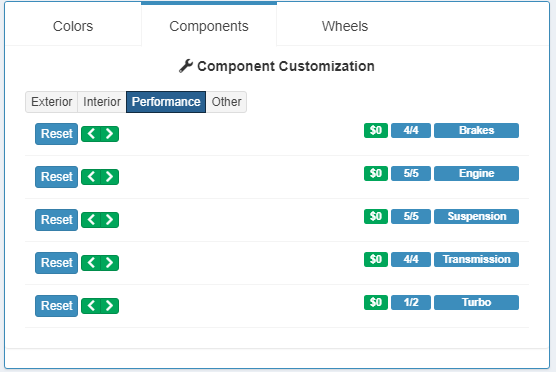Image resolution: width=556 pixels, height=372 pixels.
Task: Reset the Suspension component
Action: pos(56,220)
